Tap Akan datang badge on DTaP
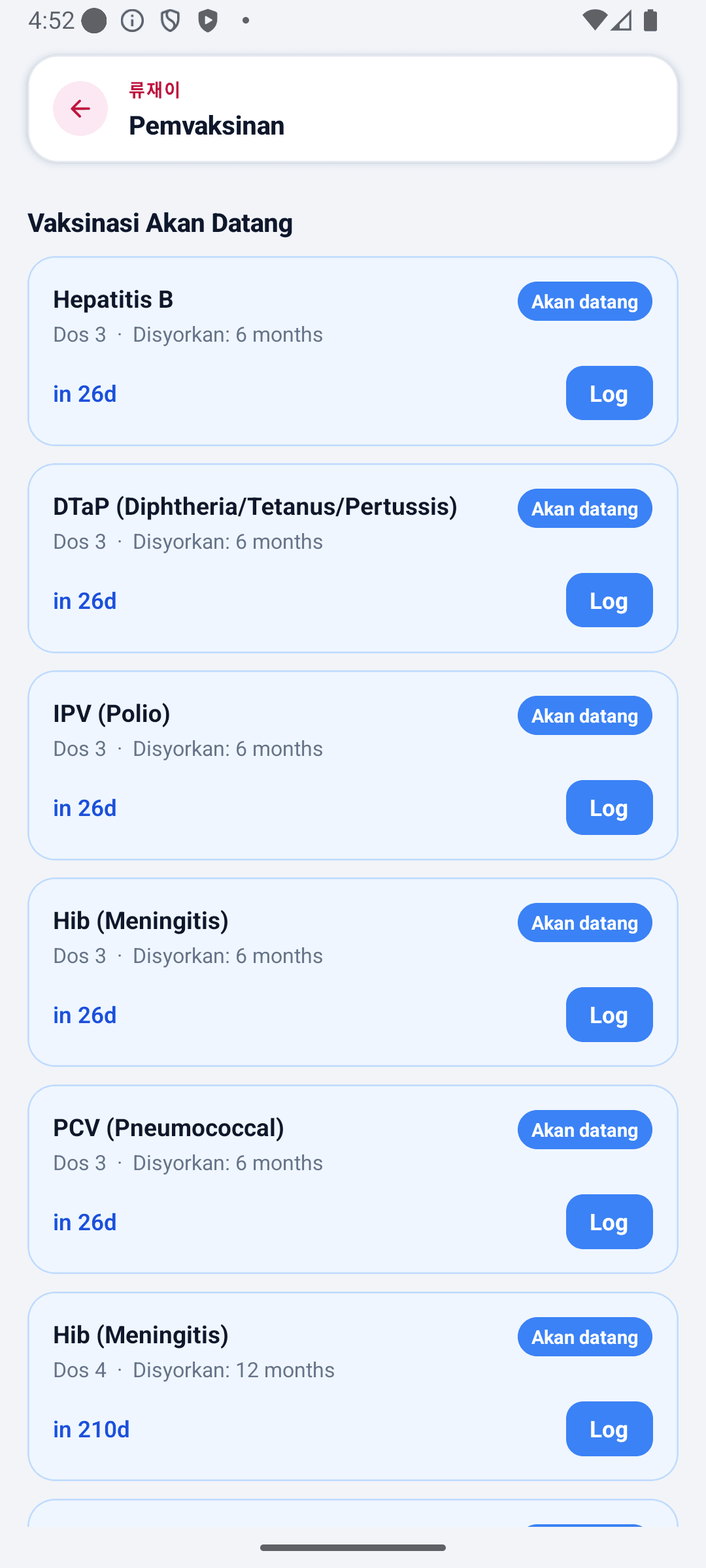Screen dimensions: 706x1568 (x=585, y=508)
